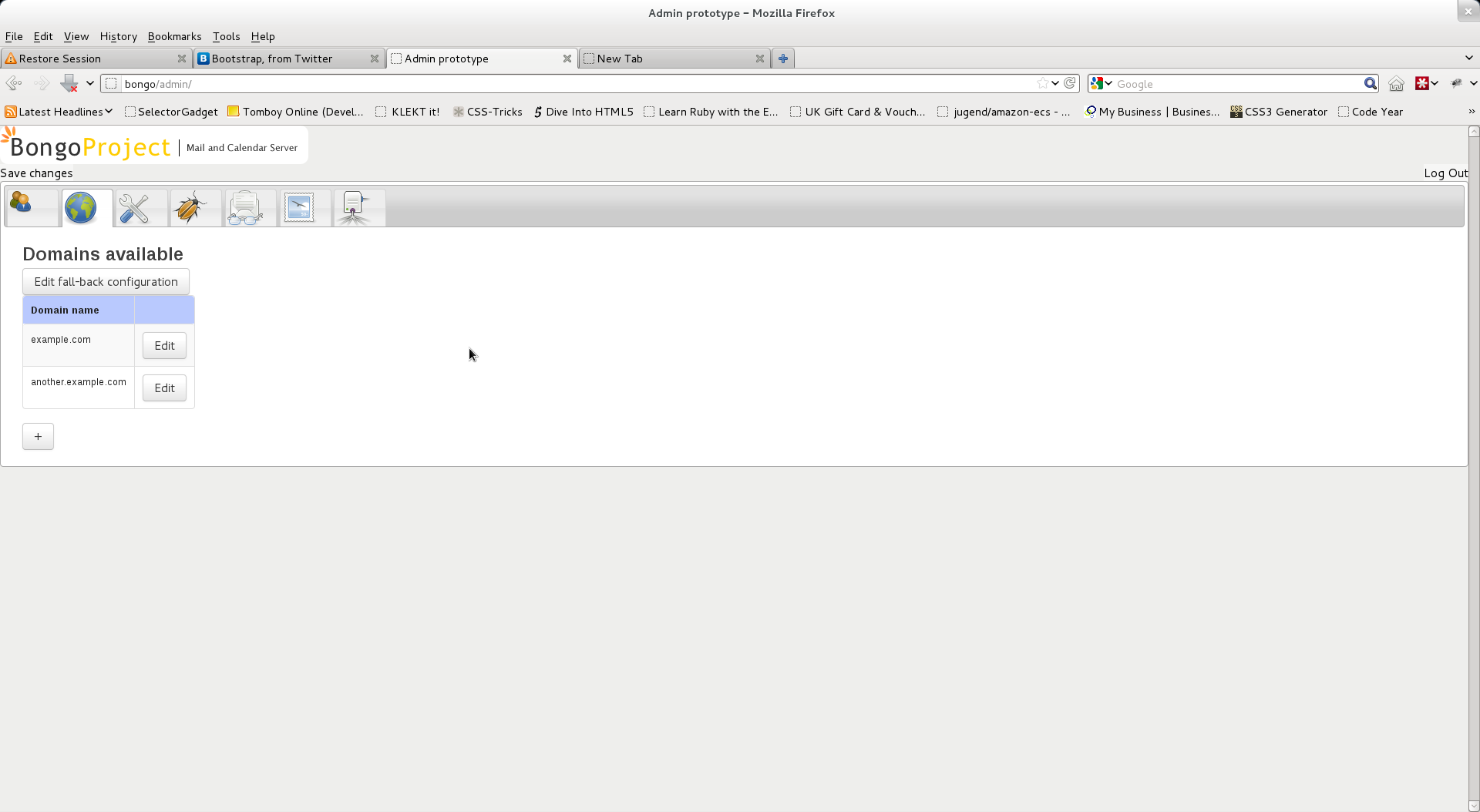The width and height of the screenshot is (1480, 812).
Task: Click the Log Out link
Action: [1445, 173]
